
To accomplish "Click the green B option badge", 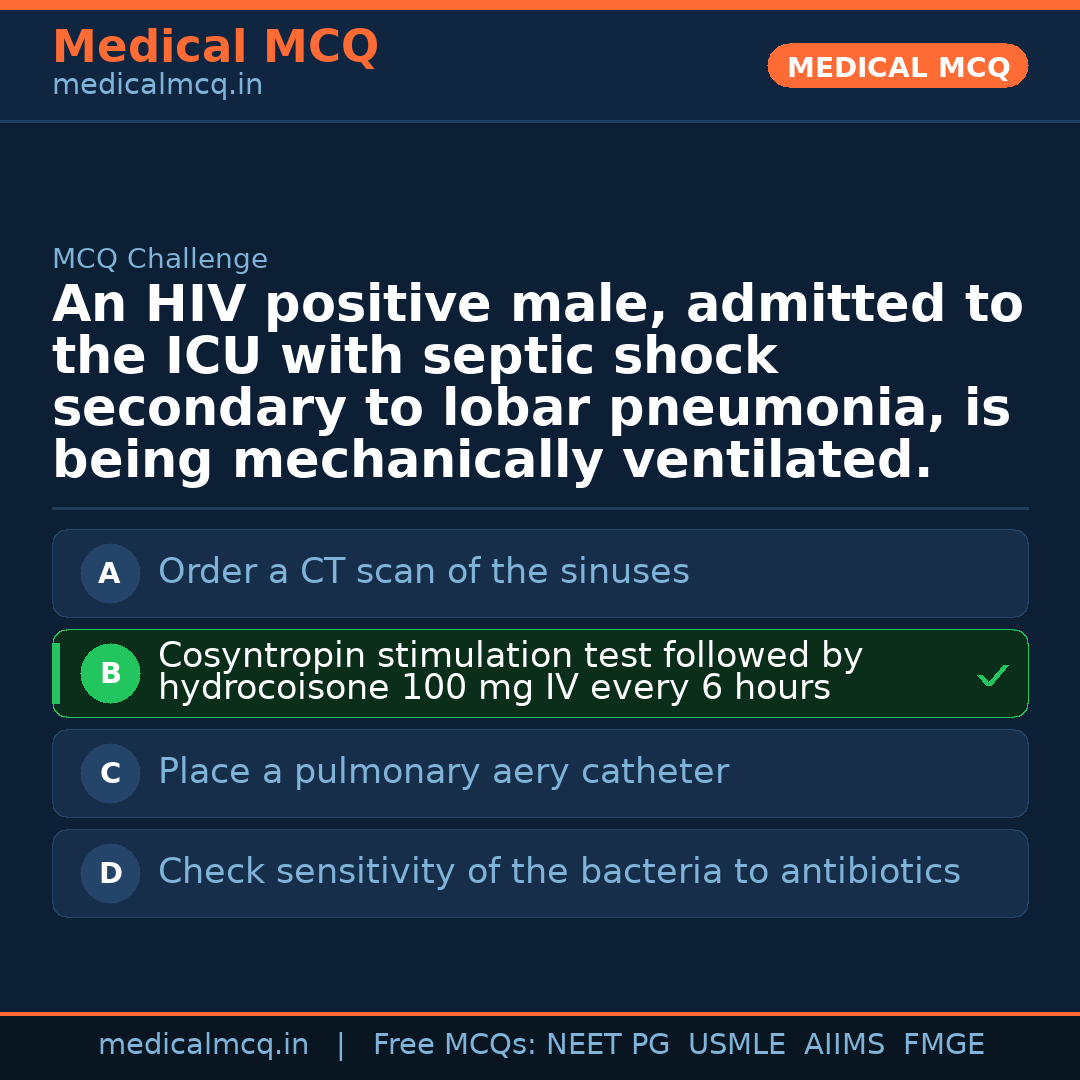I will 110,674.
